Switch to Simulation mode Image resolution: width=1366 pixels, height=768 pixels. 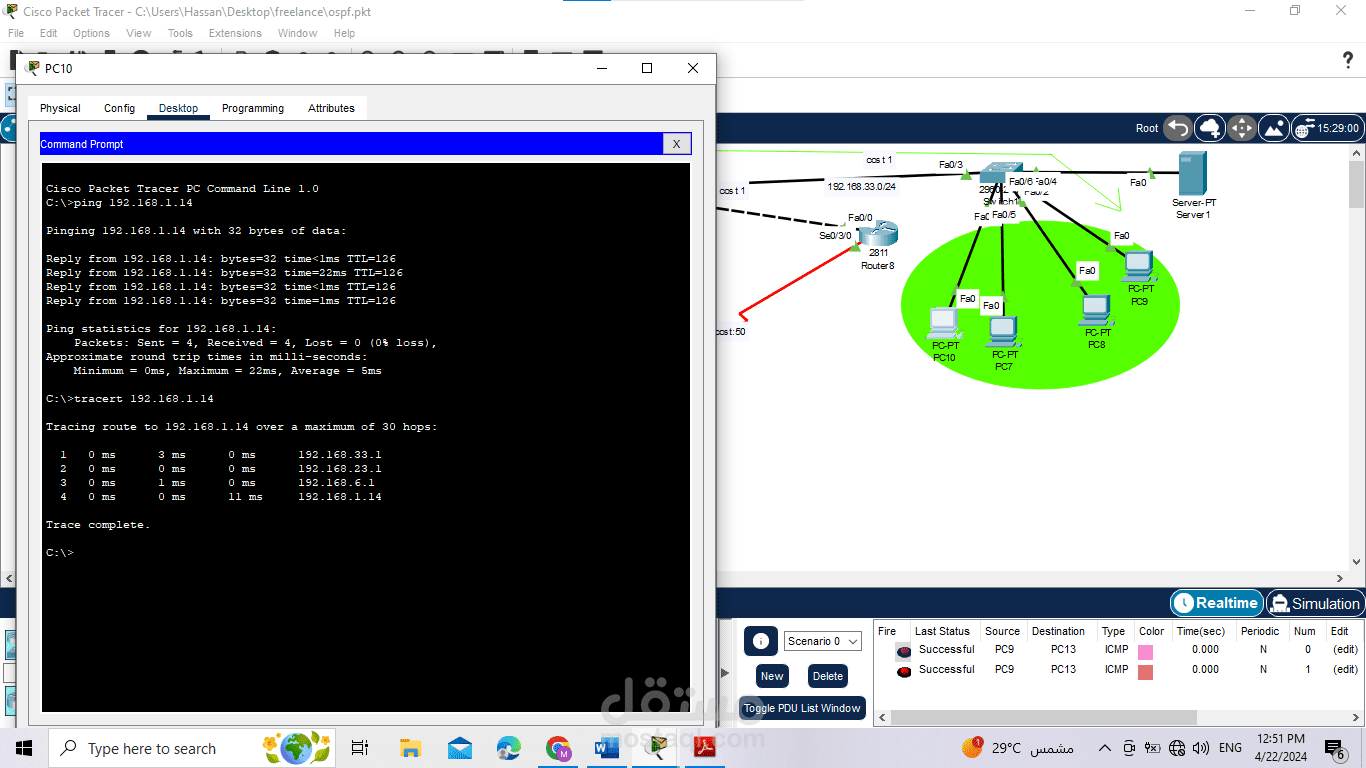[x=1314, y=603]
